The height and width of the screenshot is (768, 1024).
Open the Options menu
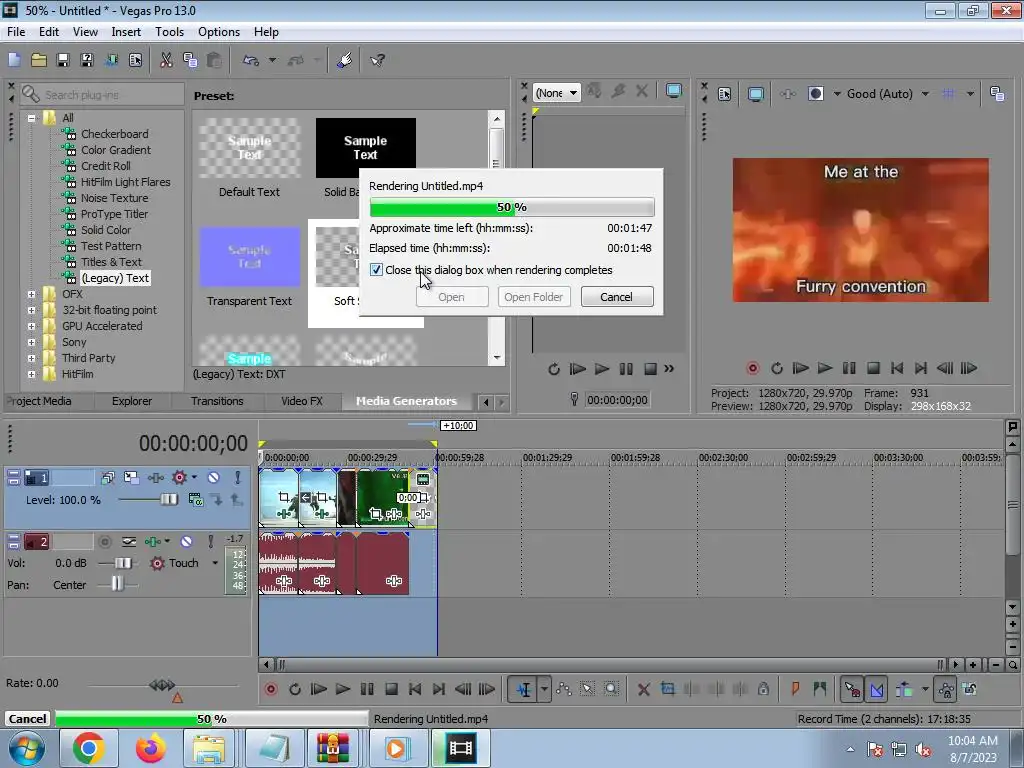[x=219, y=31]
